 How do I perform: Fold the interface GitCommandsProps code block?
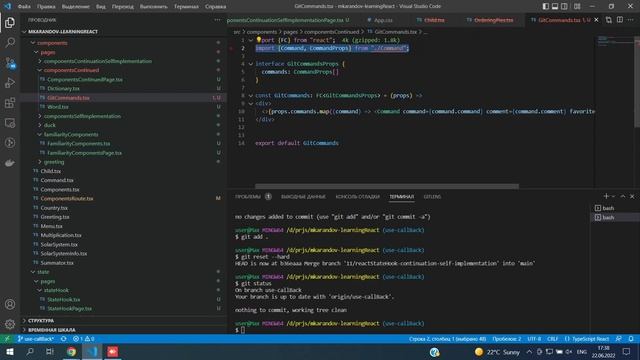tap(251, 64)
